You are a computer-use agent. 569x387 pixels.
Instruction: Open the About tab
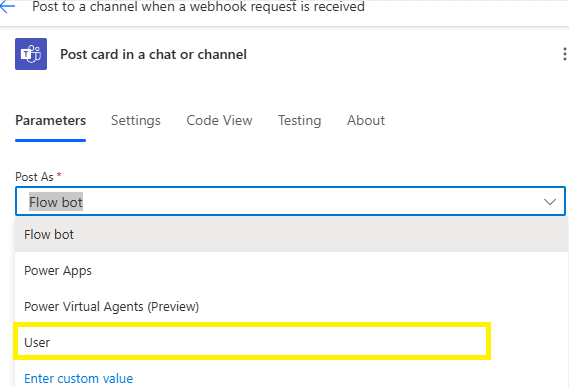pos(366,121)
